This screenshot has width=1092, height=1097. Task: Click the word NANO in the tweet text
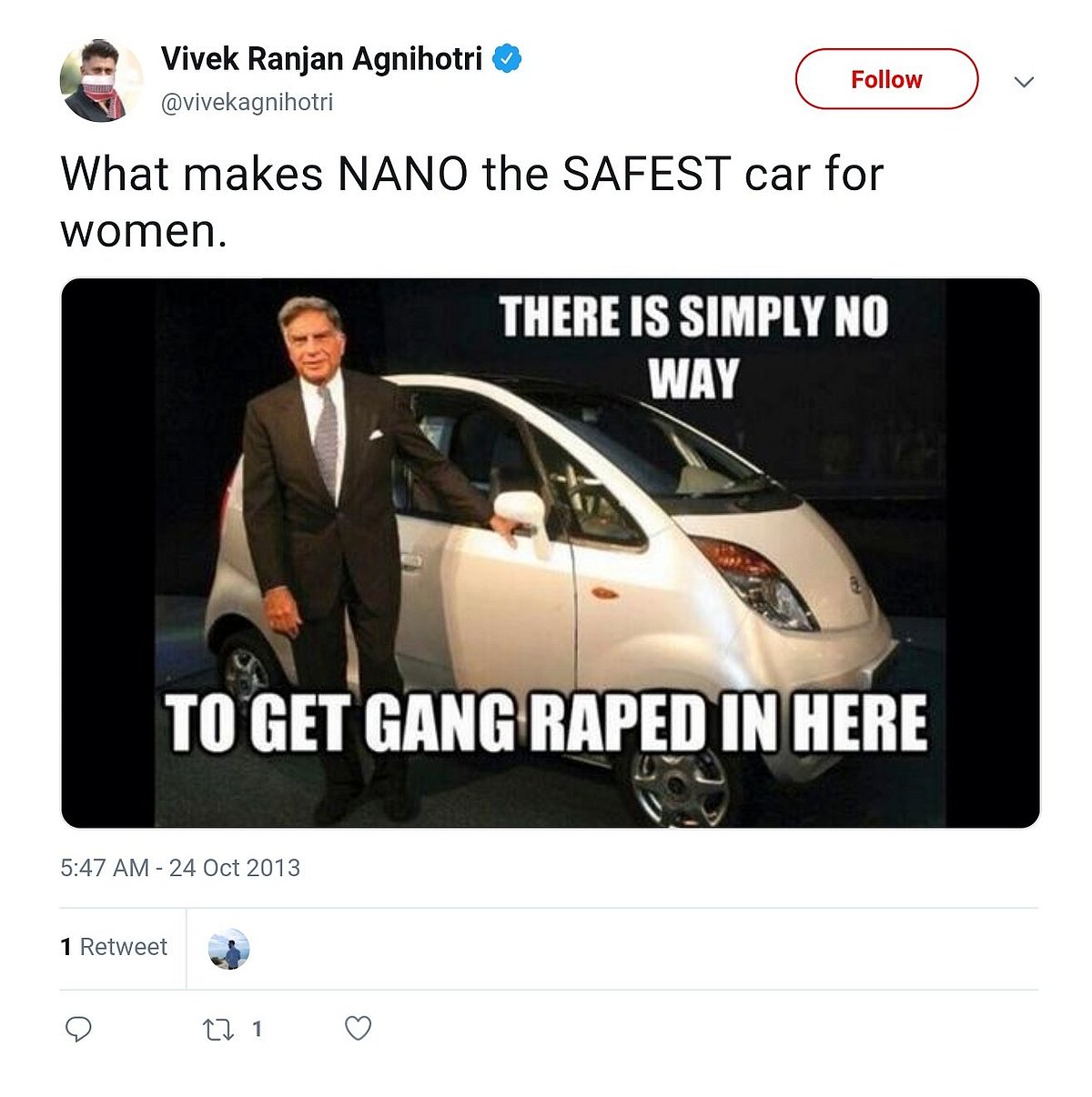pos(402,174)
